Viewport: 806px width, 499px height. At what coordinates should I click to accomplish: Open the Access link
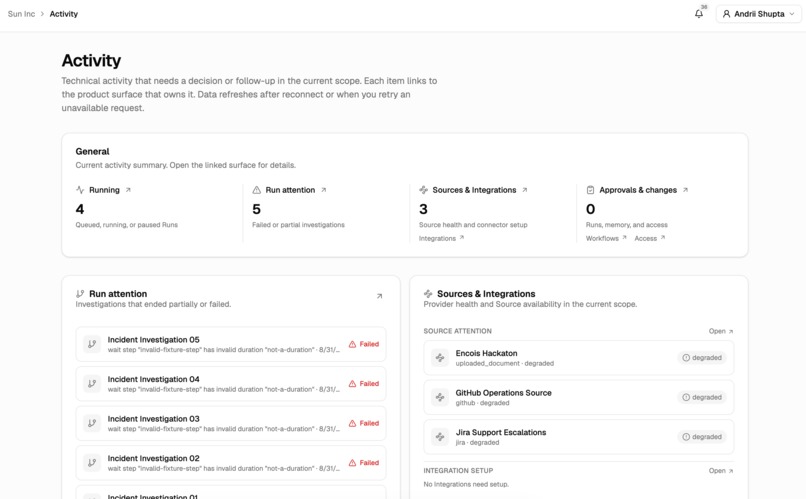point(650,238)
